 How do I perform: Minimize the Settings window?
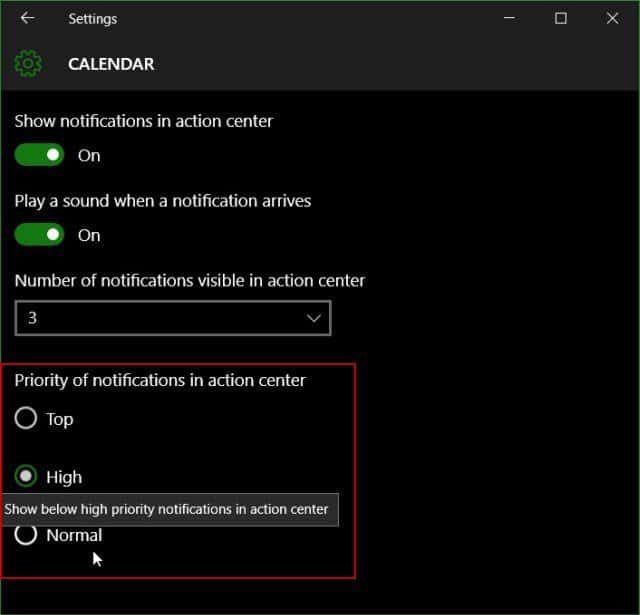click(509, 18)
